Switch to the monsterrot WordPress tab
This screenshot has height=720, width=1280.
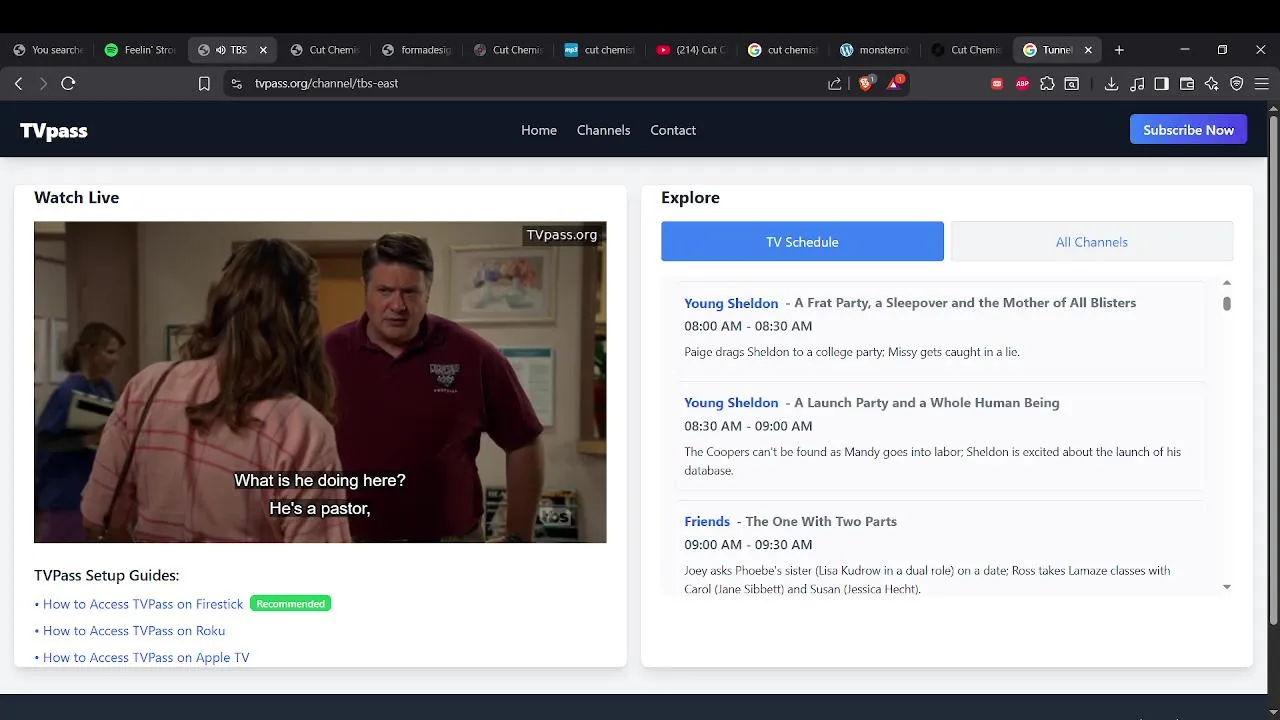tap(875, 50)
